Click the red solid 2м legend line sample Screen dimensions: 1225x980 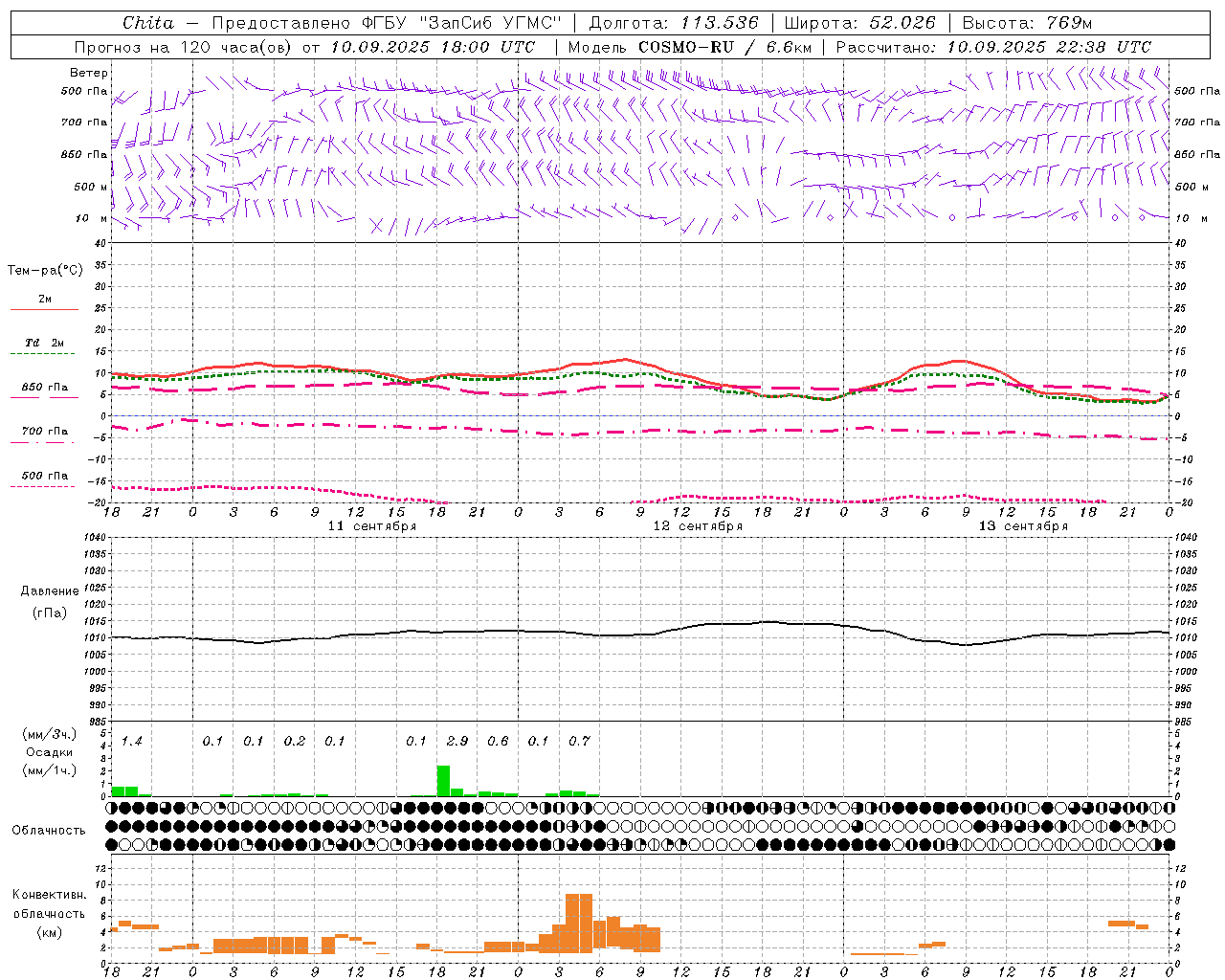coord(45,309)
